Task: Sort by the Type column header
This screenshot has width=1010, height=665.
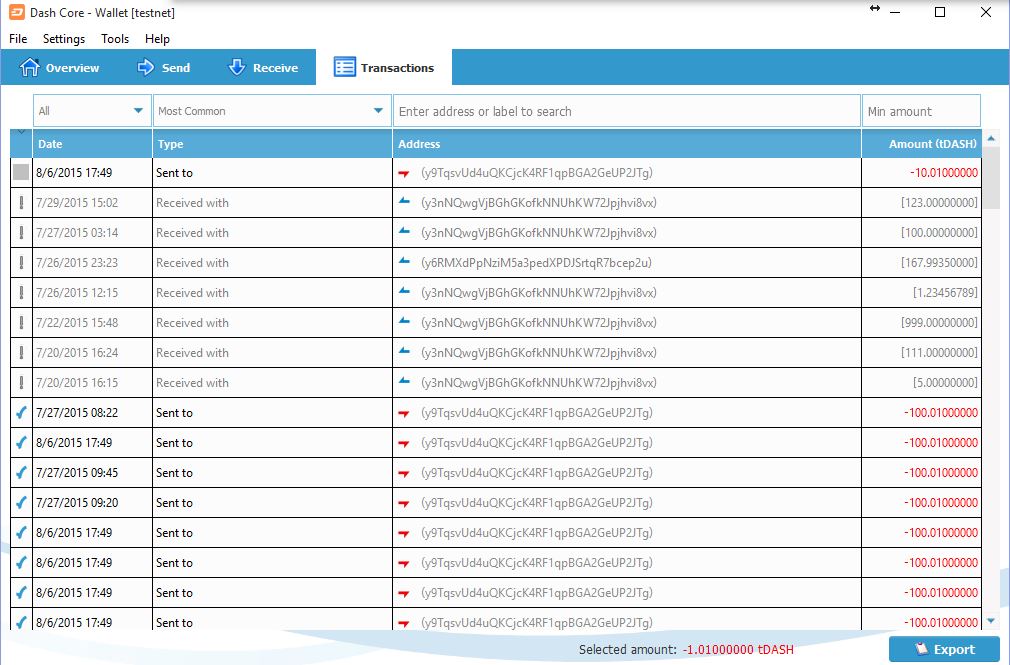Action: [x=272, y=144]
